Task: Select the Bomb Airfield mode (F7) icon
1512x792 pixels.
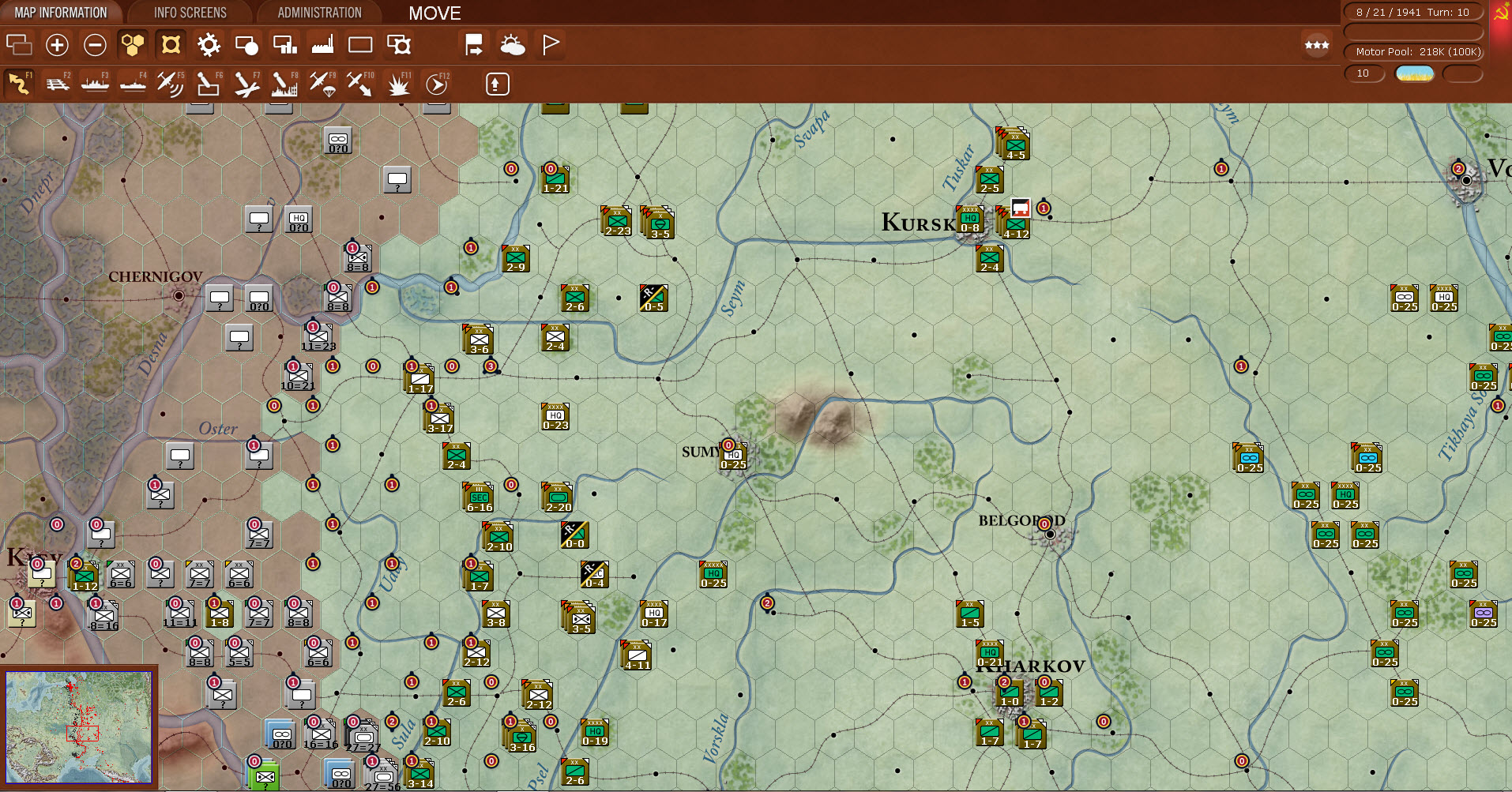Action: pyautogui.click(x=246, y=84)
